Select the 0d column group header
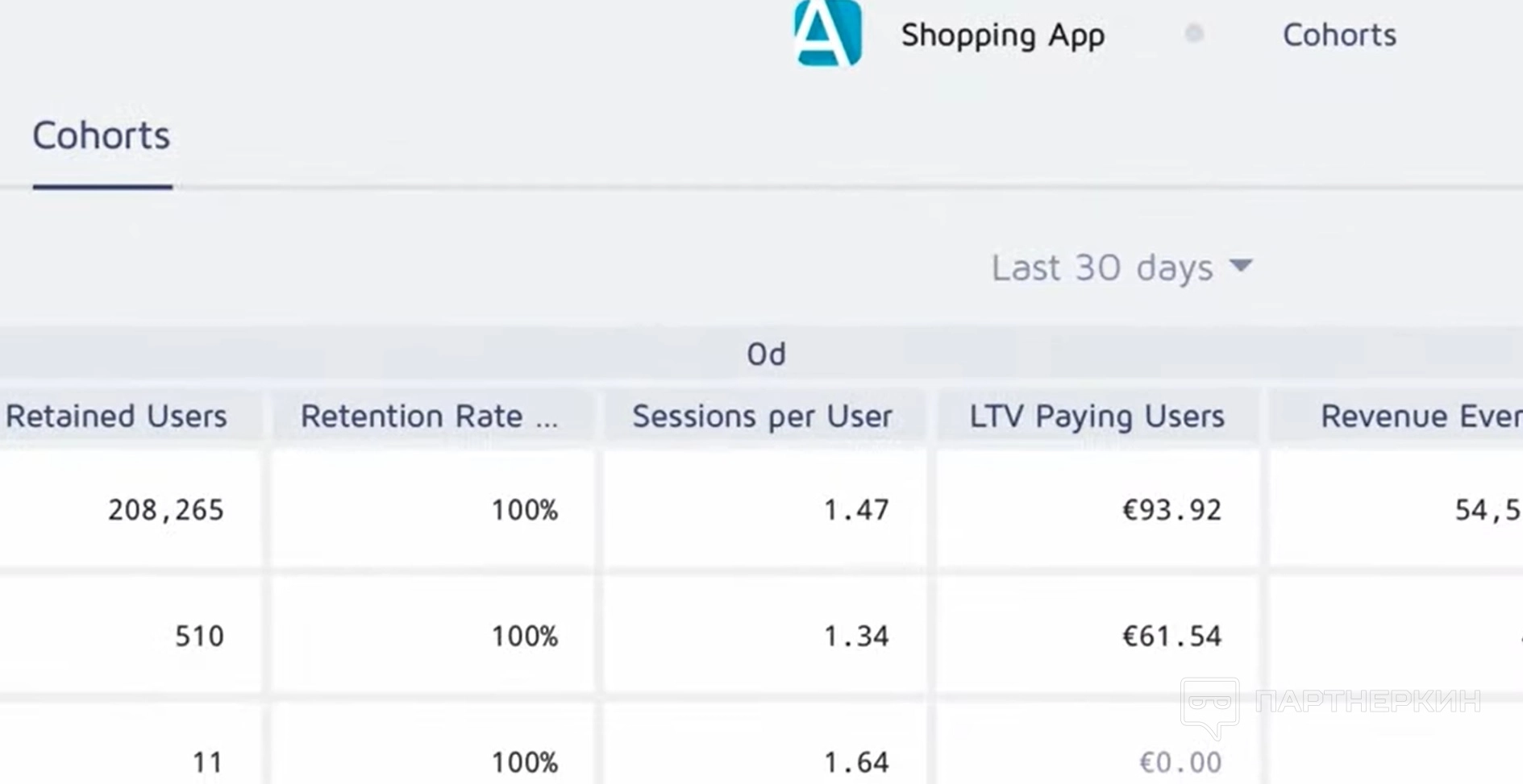1523x784 pixels. (x=765, y=354)
